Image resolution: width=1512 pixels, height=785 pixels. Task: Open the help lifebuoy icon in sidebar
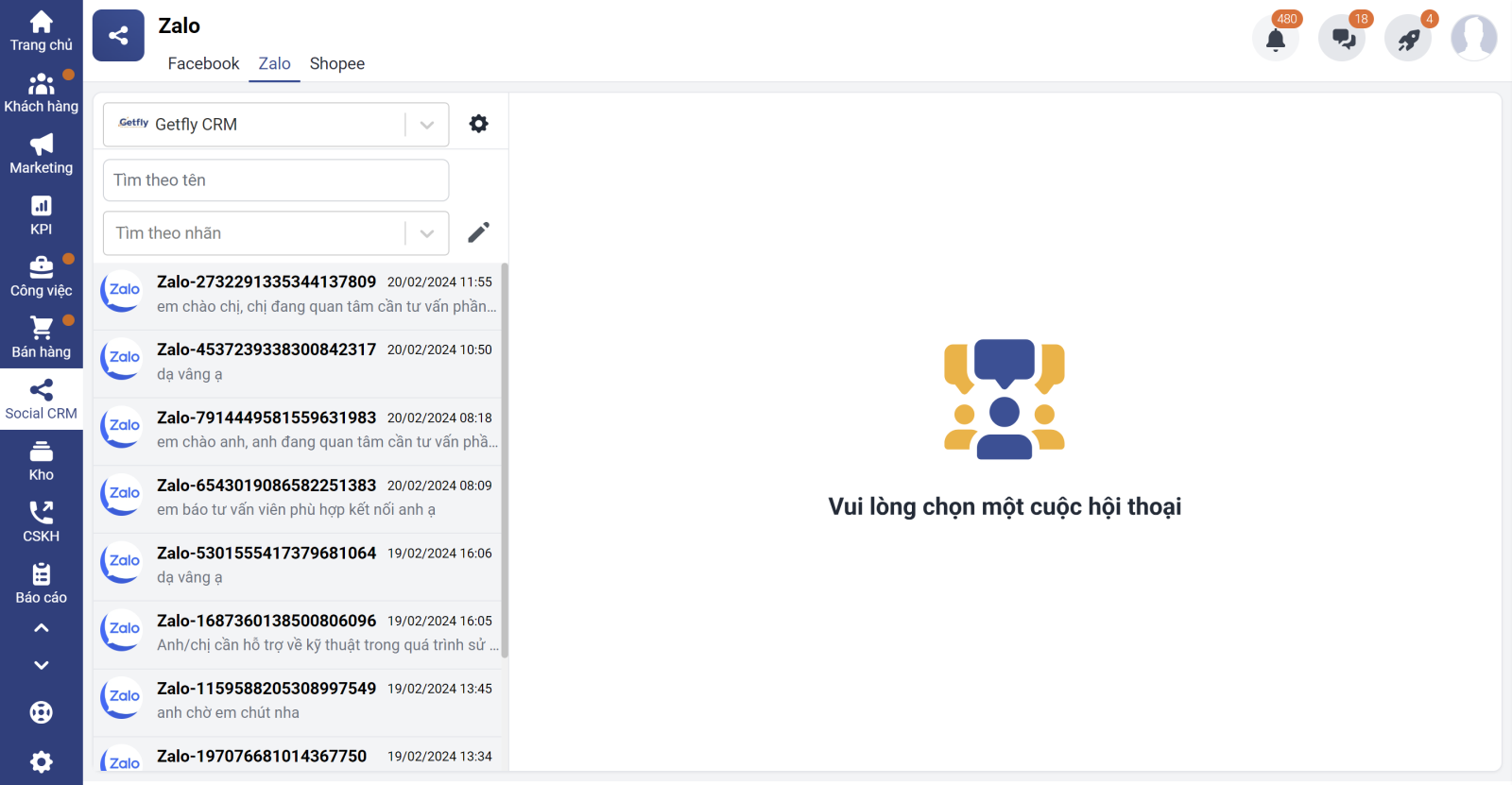click(41, 712)
